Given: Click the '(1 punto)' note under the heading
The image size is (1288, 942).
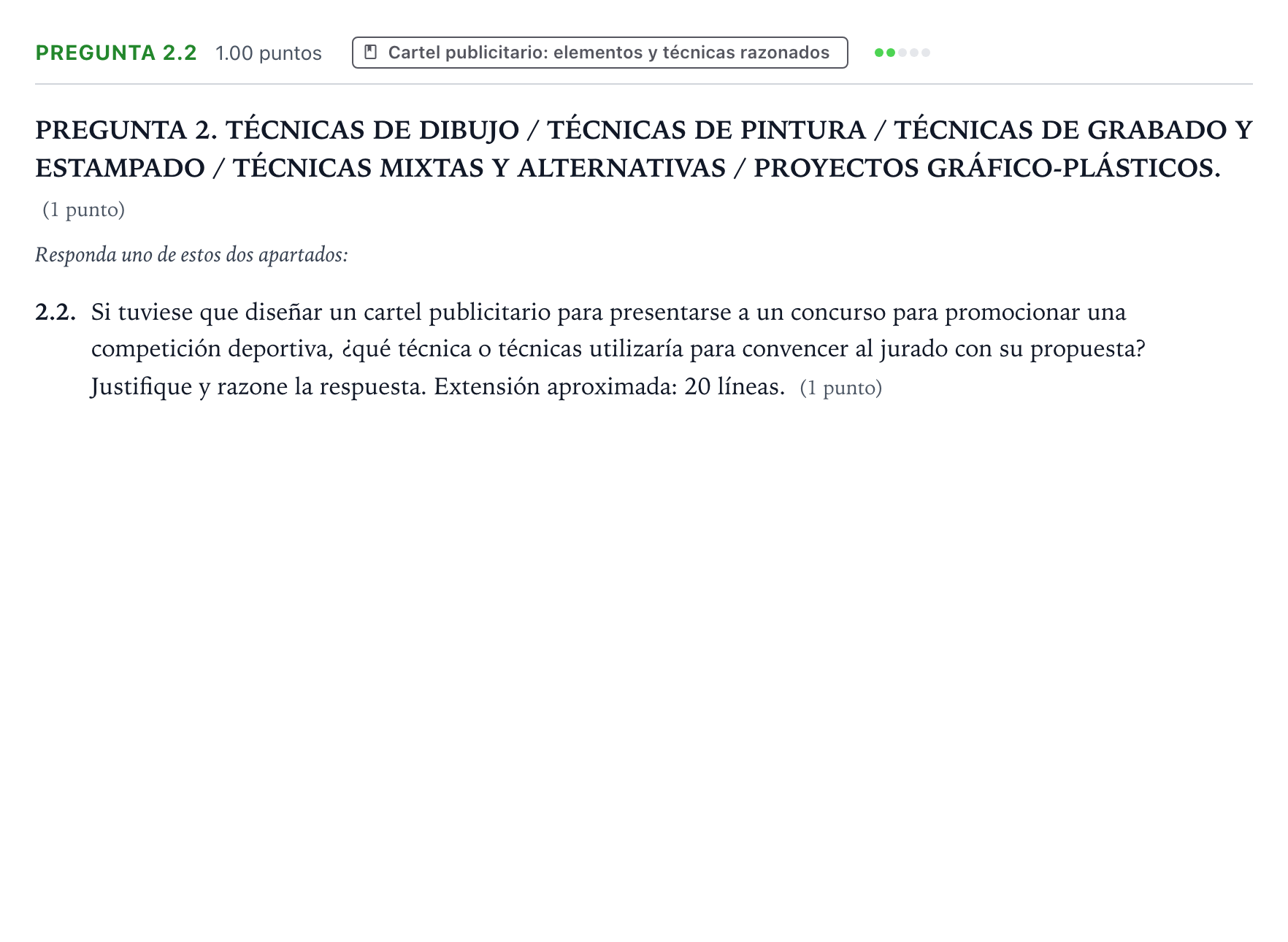Looking at the screenshot, I should coord(84,210).
